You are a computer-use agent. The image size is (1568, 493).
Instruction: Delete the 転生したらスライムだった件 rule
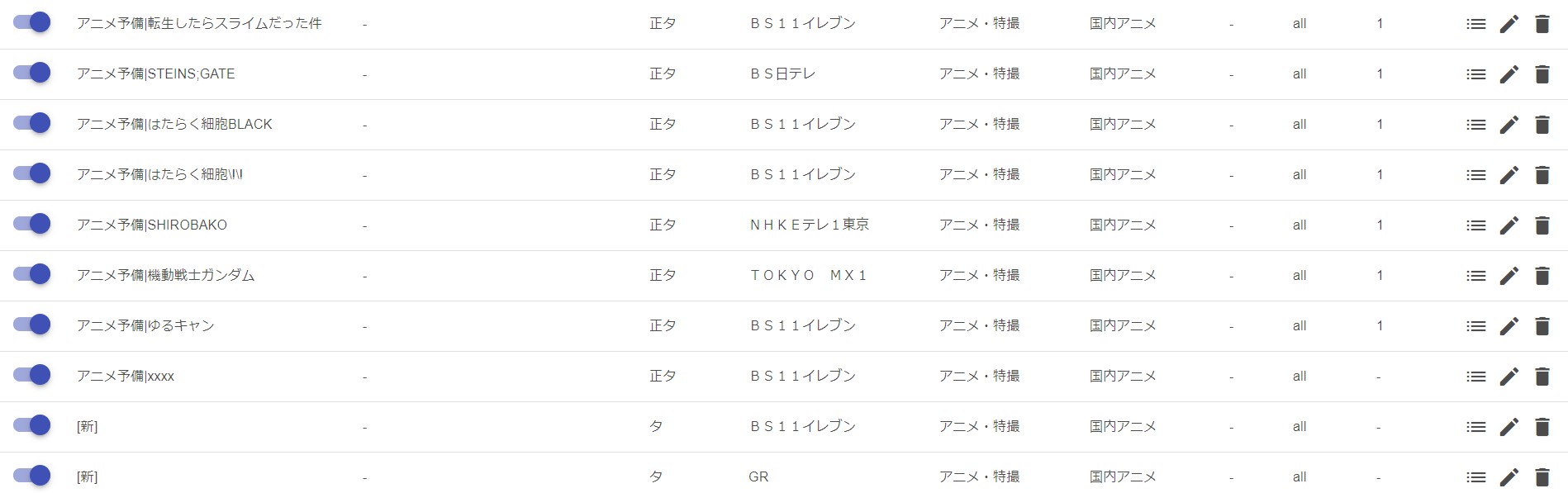click(x=1542, y=24)
